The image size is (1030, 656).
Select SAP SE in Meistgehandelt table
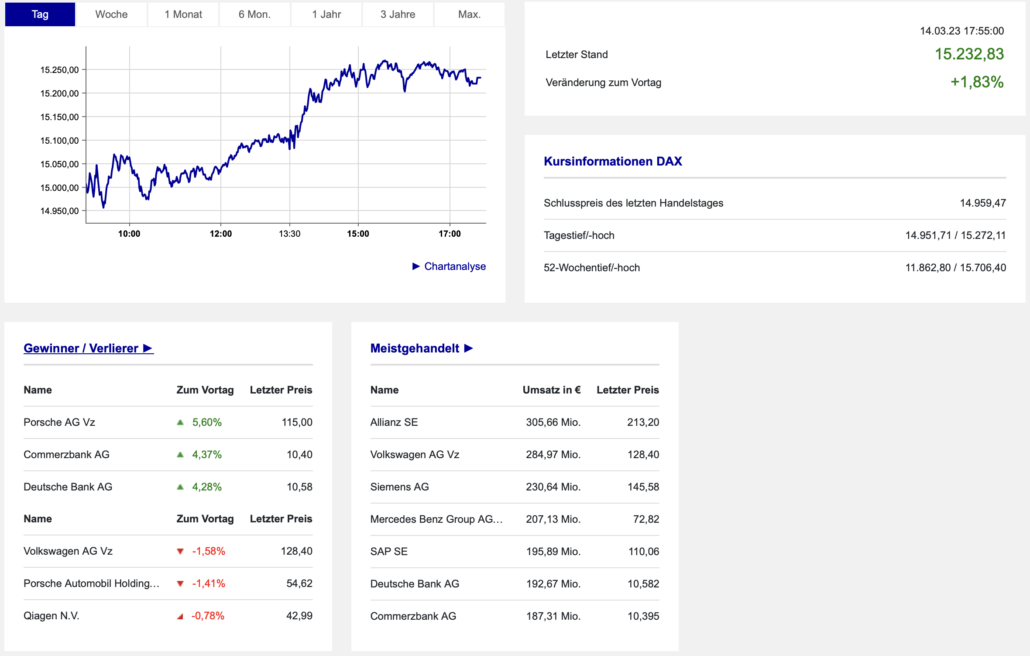[389, 551]
